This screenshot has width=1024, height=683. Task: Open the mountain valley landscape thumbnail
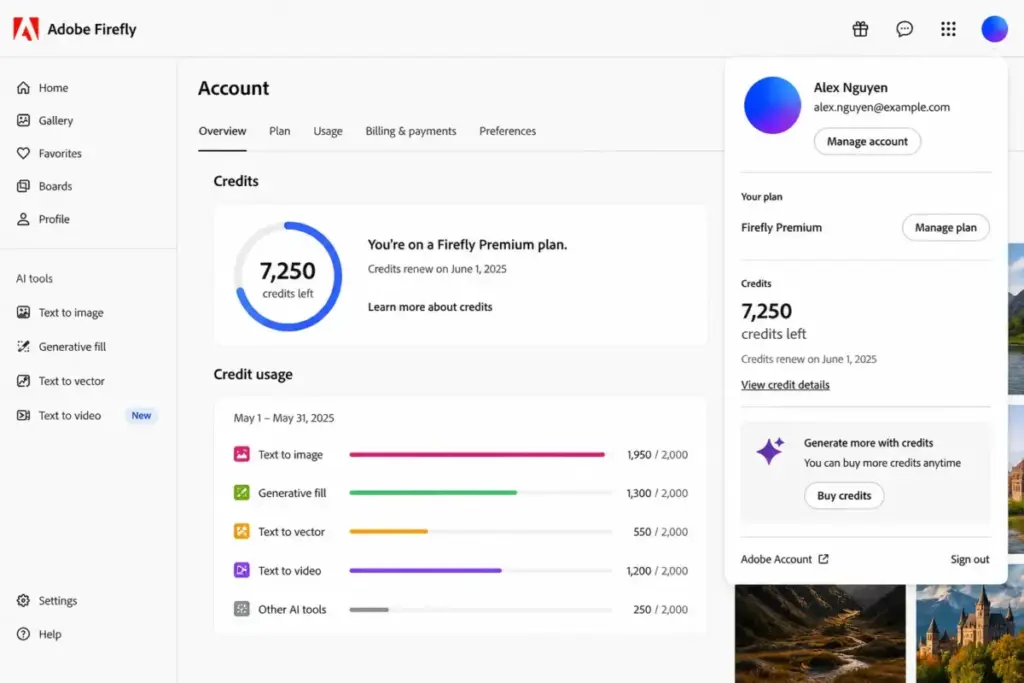pyautogui.click(x=820, y=634)
